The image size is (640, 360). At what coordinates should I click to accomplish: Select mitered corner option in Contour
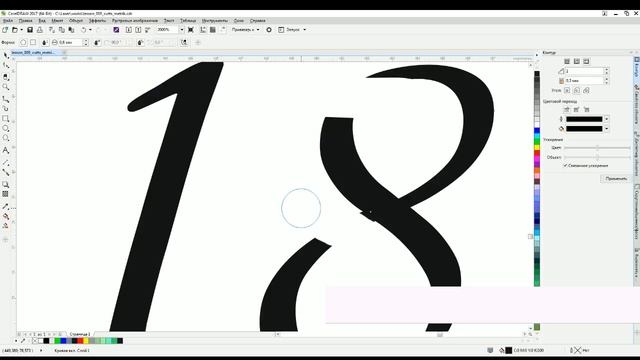567,90
